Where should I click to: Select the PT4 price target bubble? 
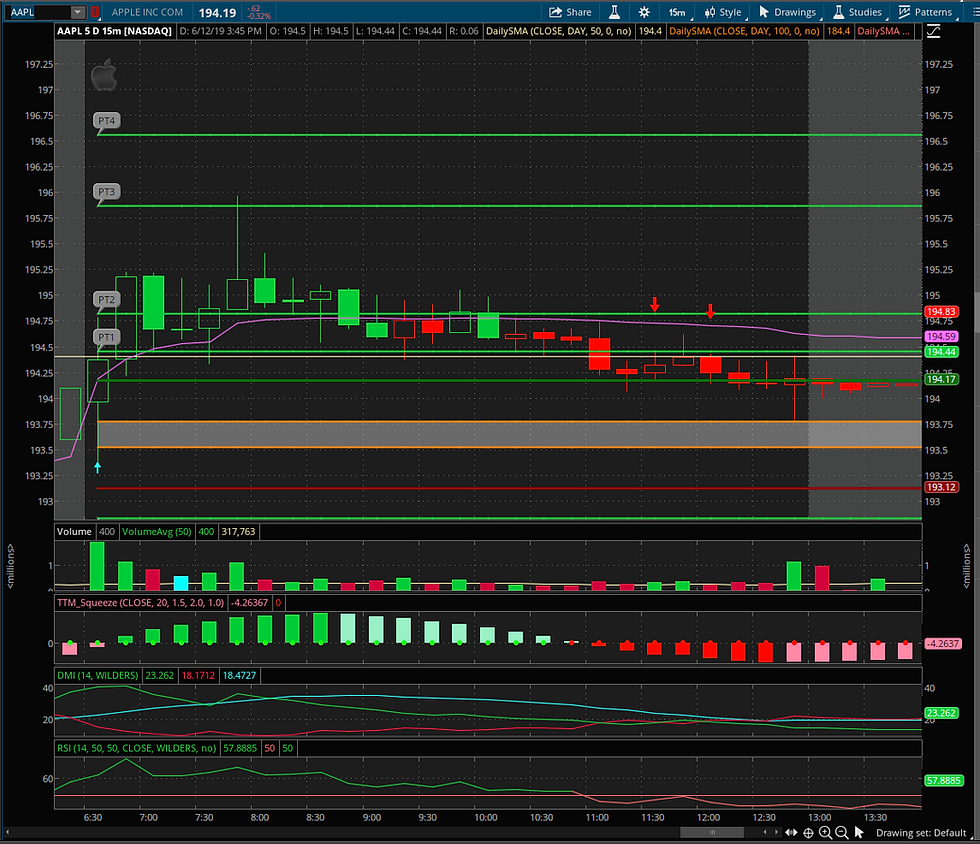(x=107, y=121)
